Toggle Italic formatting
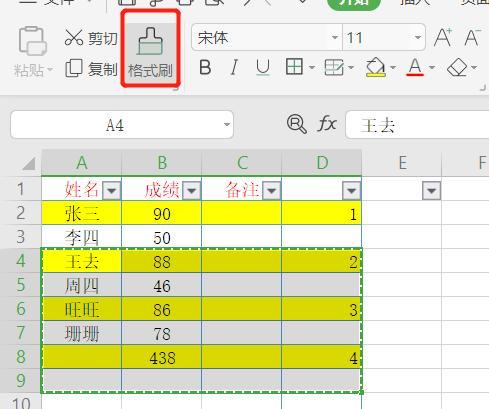 (x=234, y=67)
